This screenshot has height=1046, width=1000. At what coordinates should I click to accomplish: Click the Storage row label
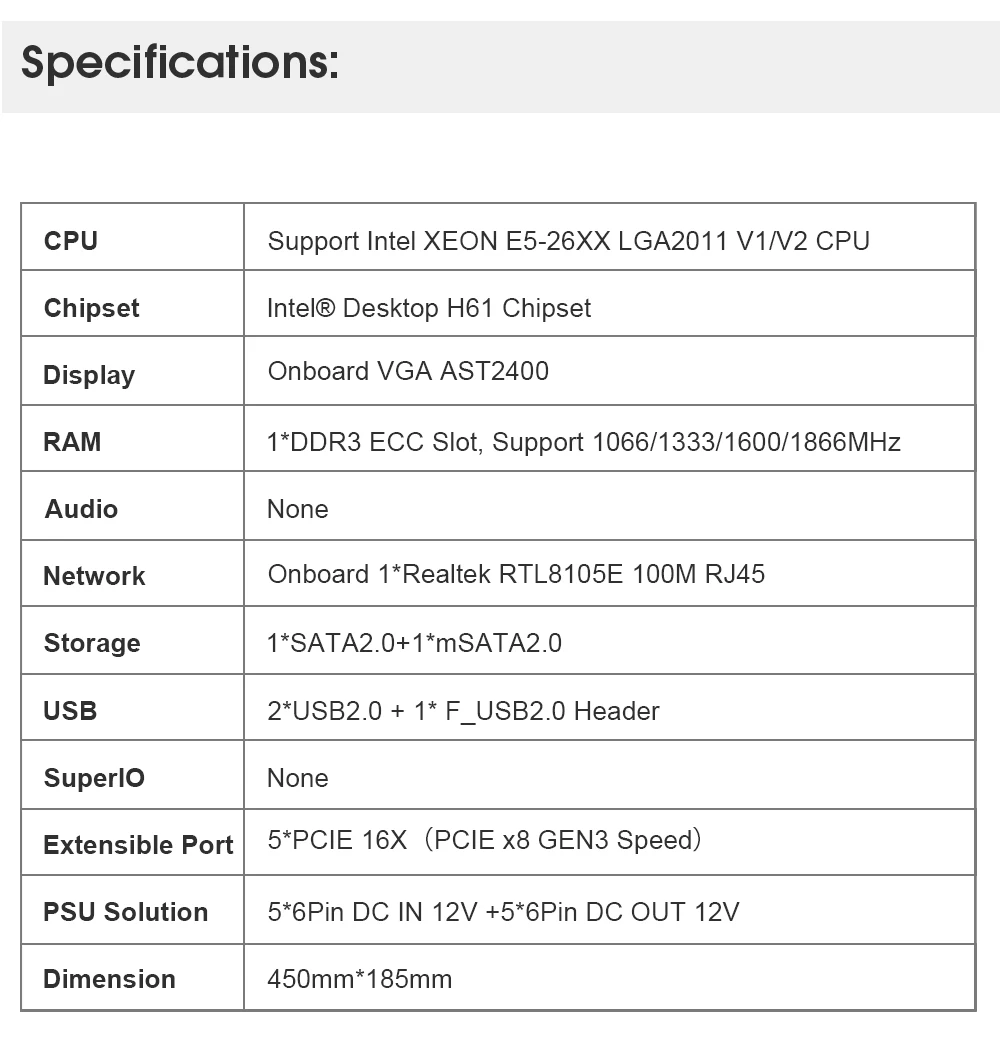pos(92,643)
